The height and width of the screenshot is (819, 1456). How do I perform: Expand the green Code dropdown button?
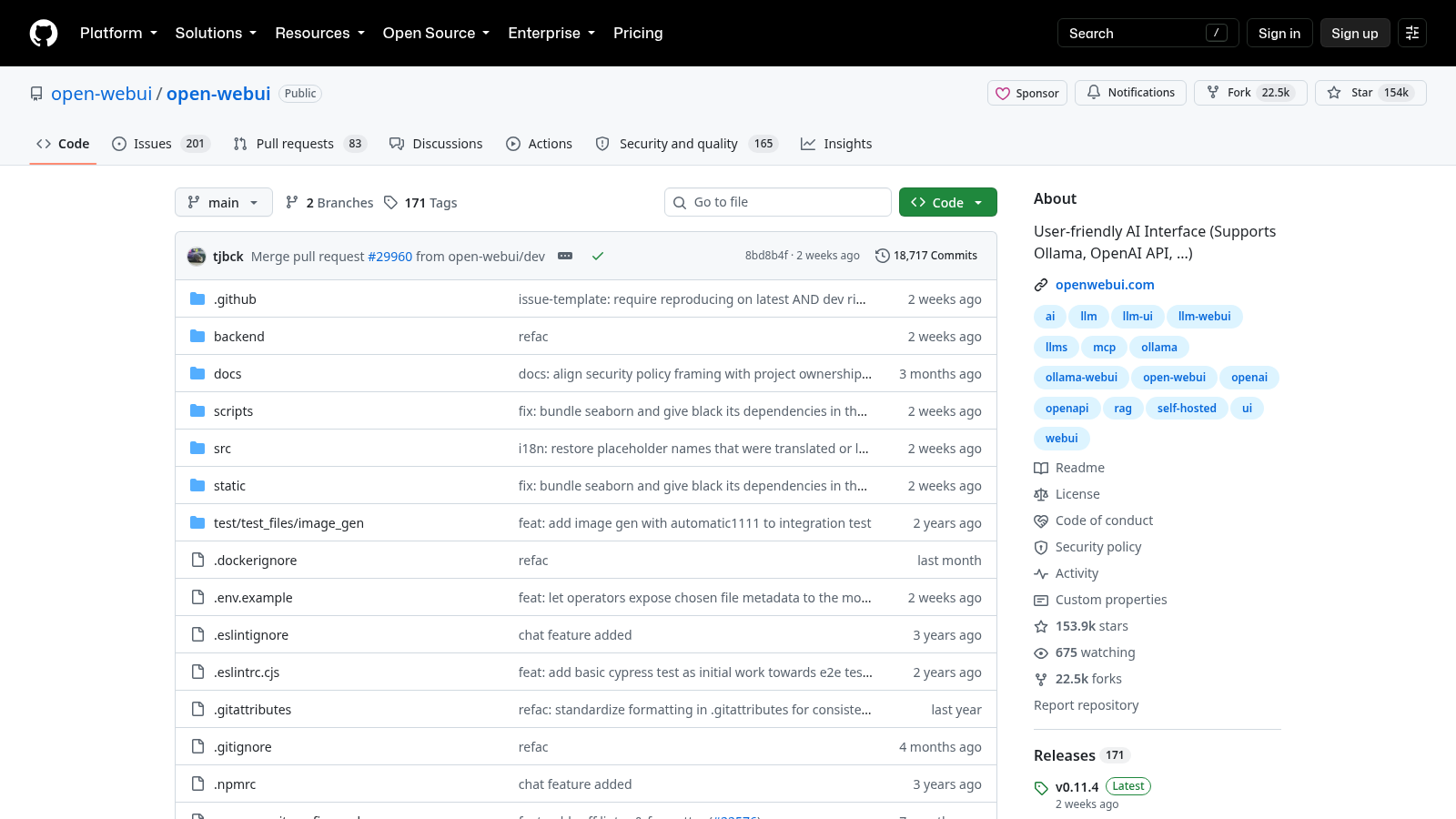click(948, 202)
